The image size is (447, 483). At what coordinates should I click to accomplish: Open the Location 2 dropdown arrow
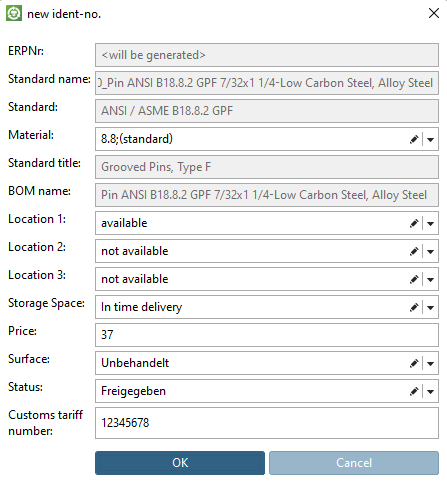[430, 251]
